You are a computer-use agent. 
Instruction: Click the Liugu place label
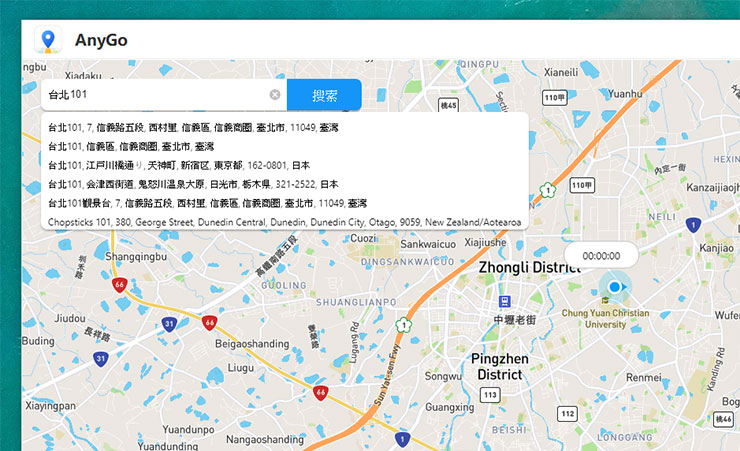(x=241, y=367)
